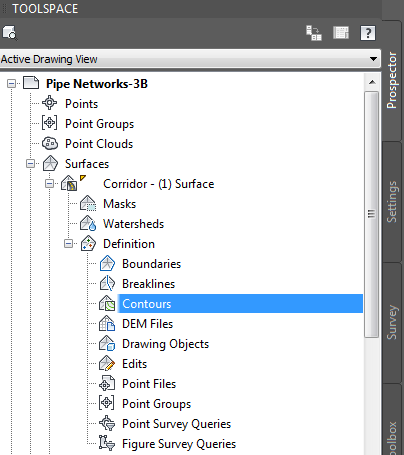The height and width of the screenshot is (455, 404).
Task: Click the Contours icon
Action: 107,303
